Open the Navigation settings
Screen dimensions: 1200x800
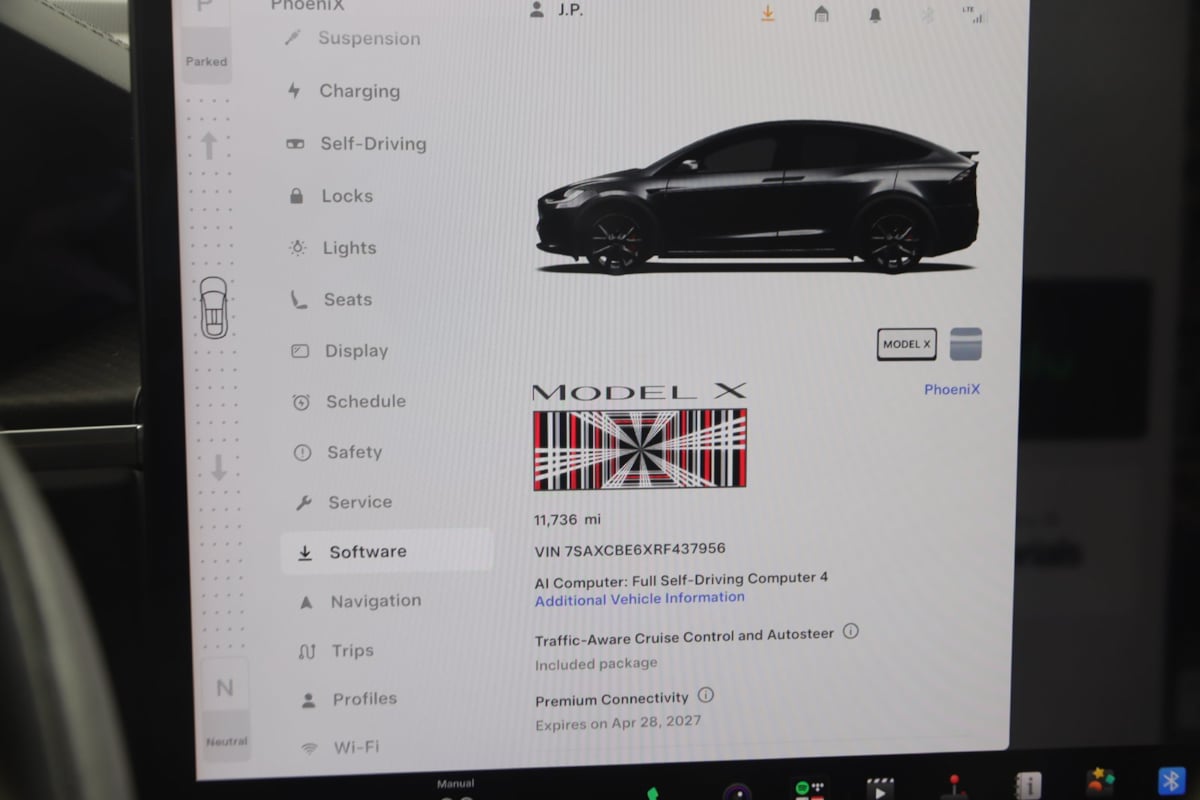[x=360, y=601]
